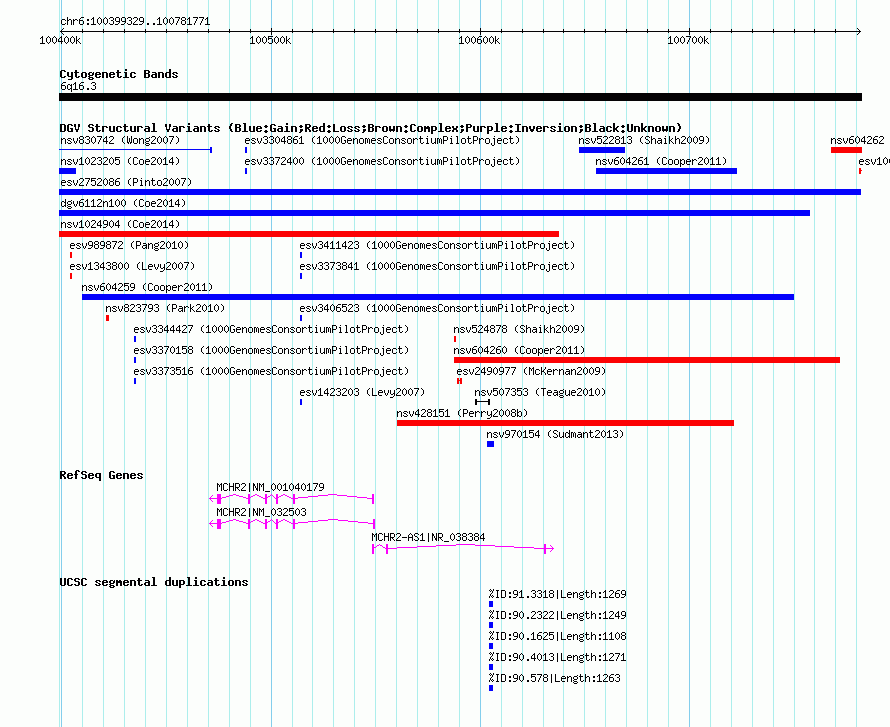Click the nsv823793 (Park2010) label

pyautogui.click(x=165, y=308)
